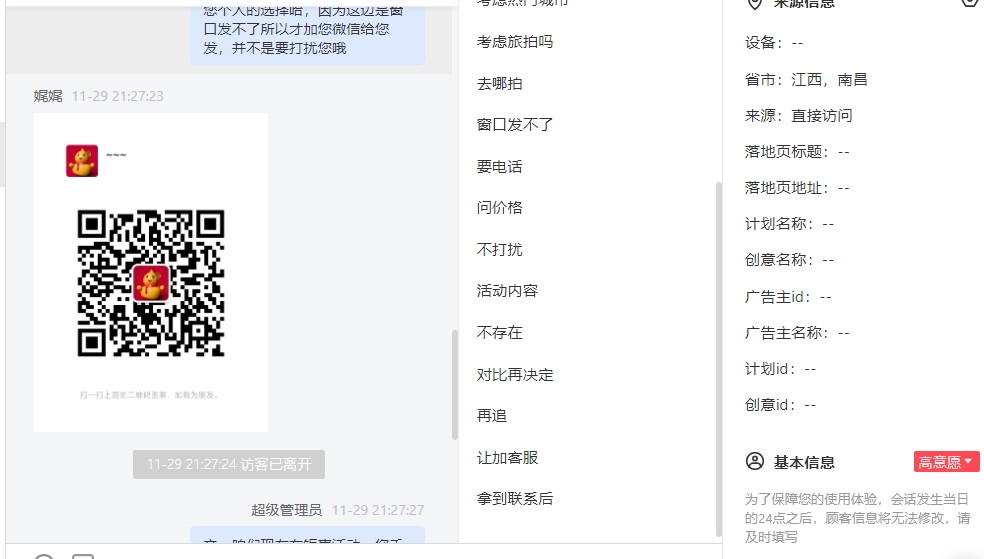
Task: Click the 来源：直接访问 field
Action: tap(798, 116)
